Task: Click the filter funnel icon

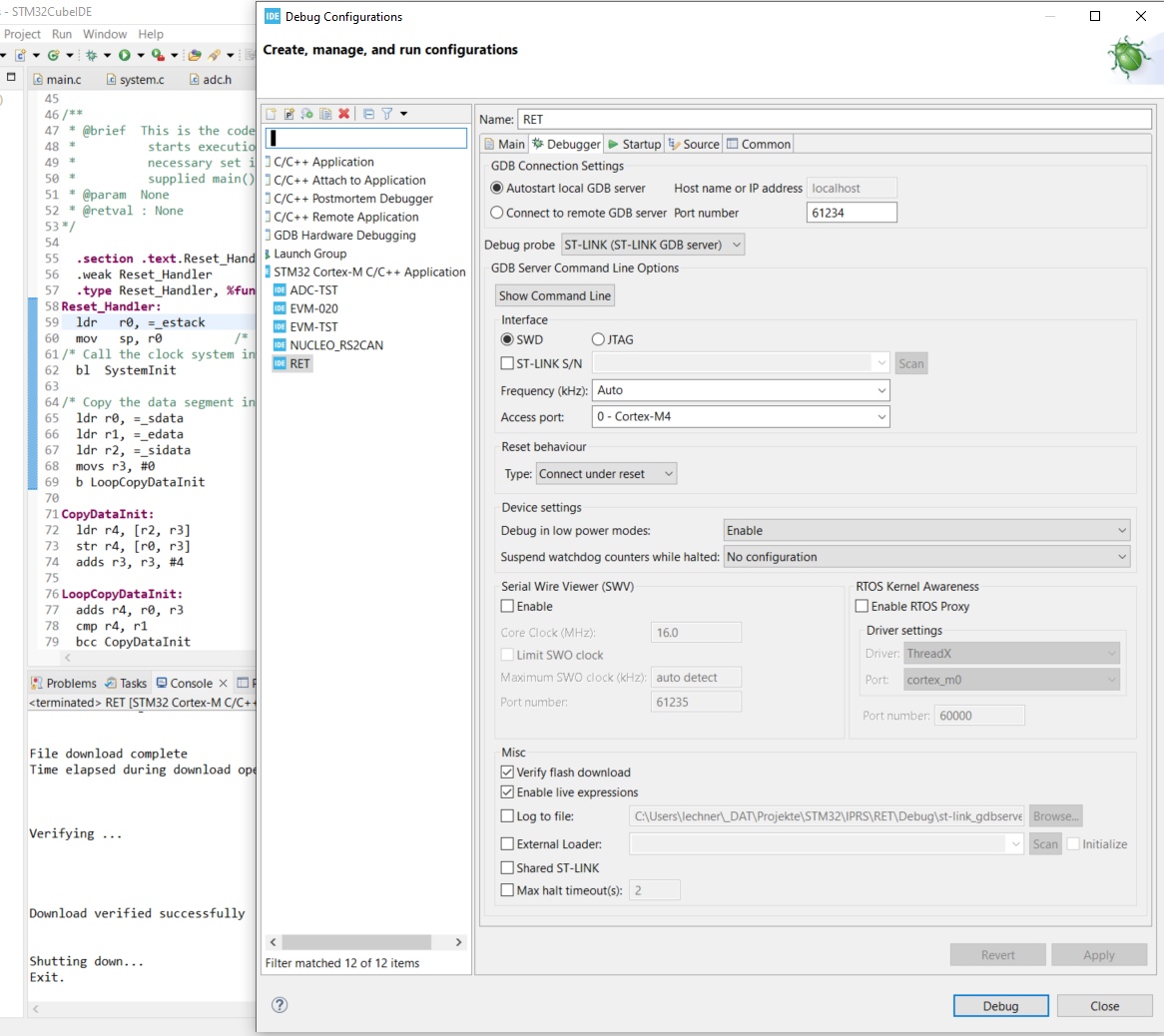Action: [x=386, y=114]
